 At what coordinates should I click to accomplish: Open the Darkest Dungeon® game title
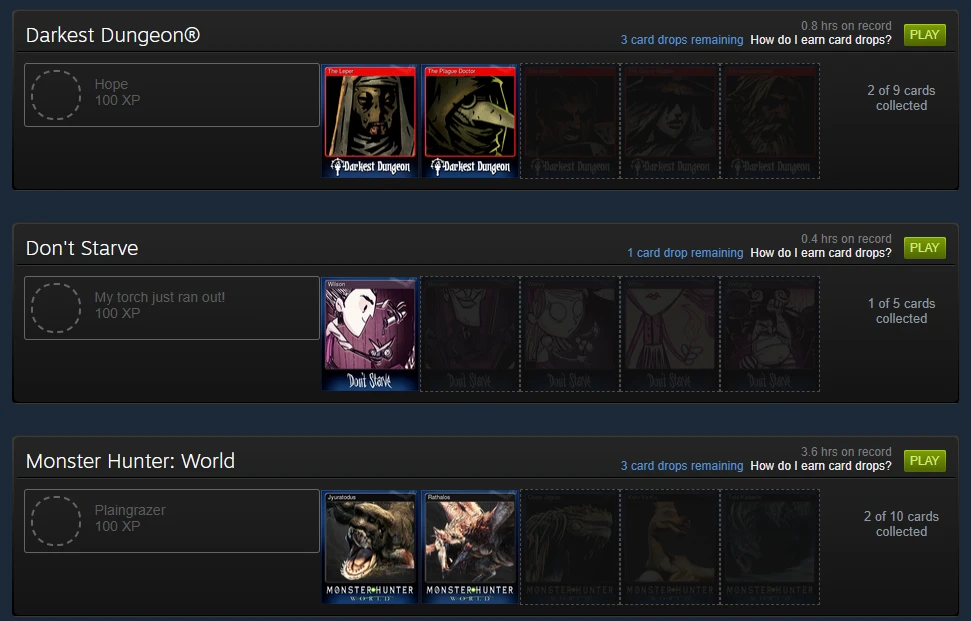[113, 35]
